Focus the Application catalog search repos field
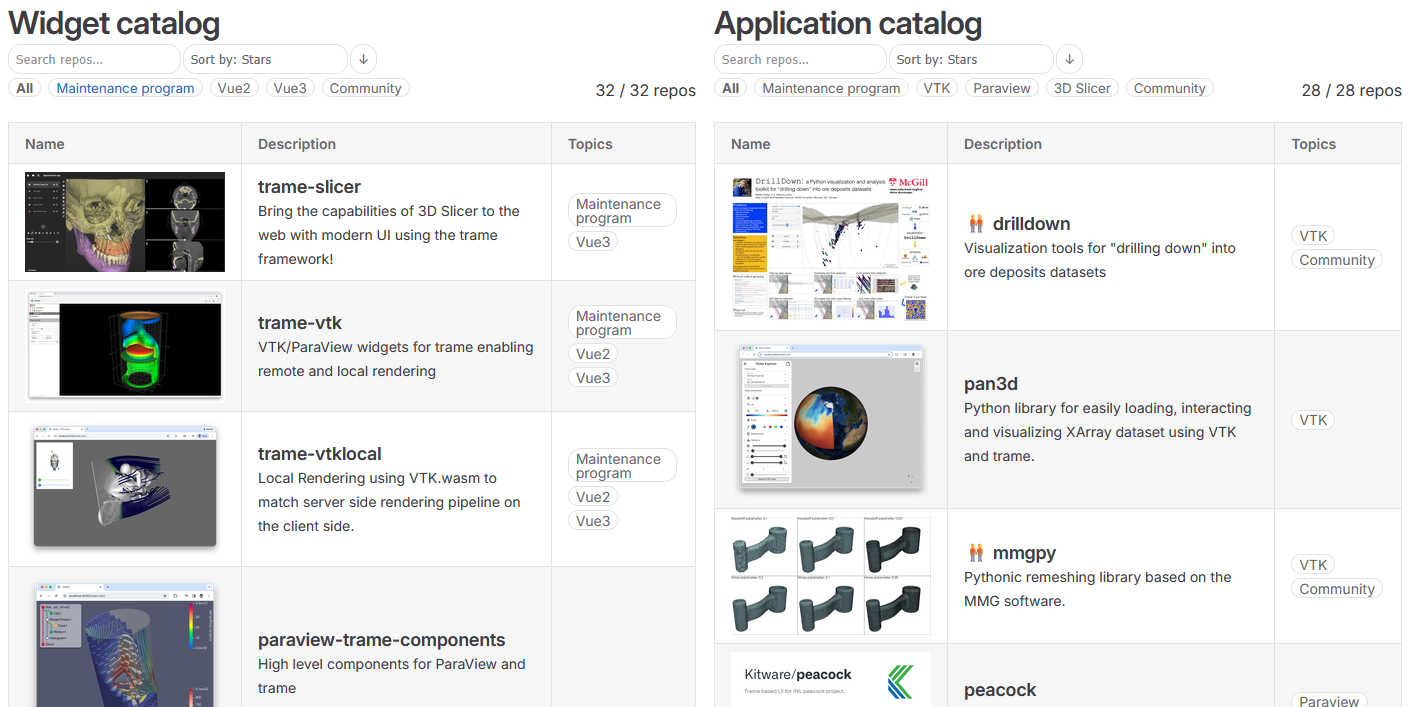 pyautogui.click(x=800, y=59)
